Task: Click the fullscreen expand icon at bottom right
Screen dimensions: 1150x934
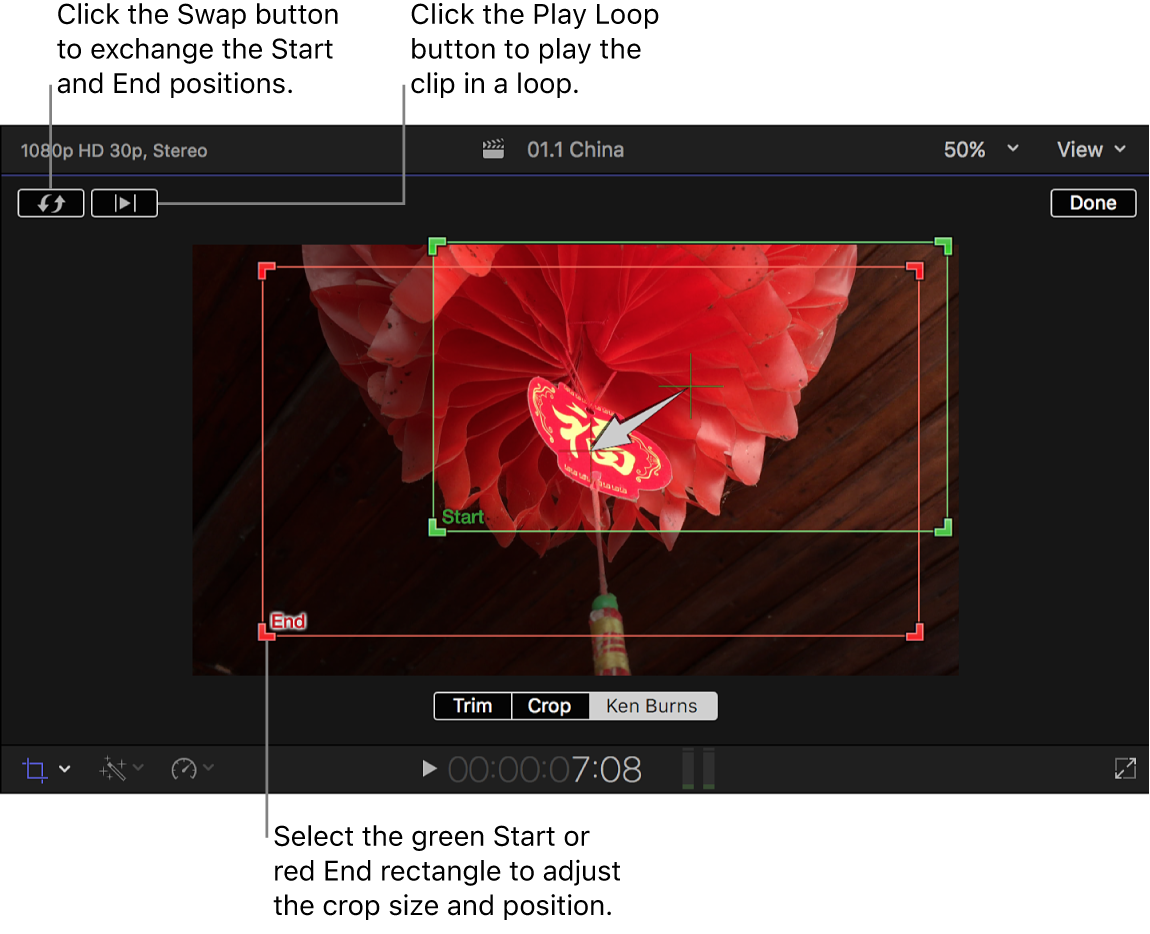Action: point(1124,769)
